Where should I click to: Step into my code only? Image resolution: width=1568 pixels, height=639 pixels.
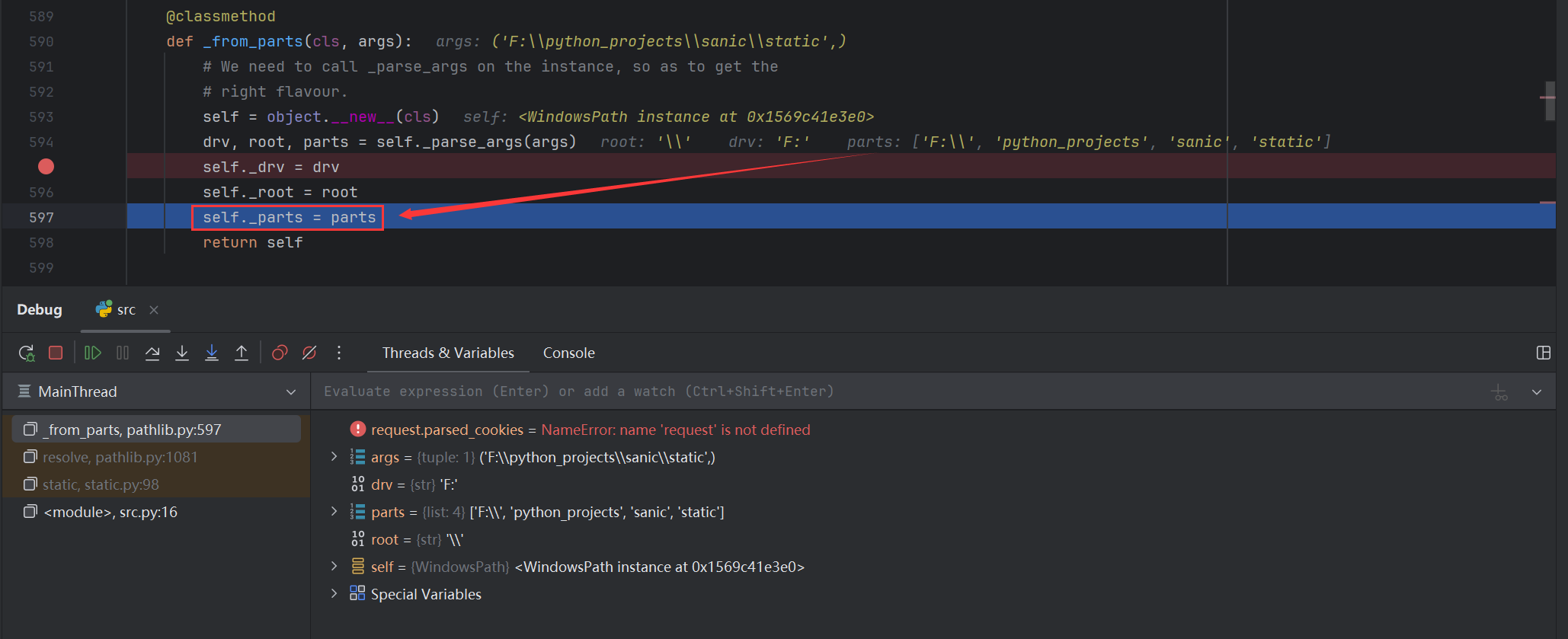click(212, 353)
